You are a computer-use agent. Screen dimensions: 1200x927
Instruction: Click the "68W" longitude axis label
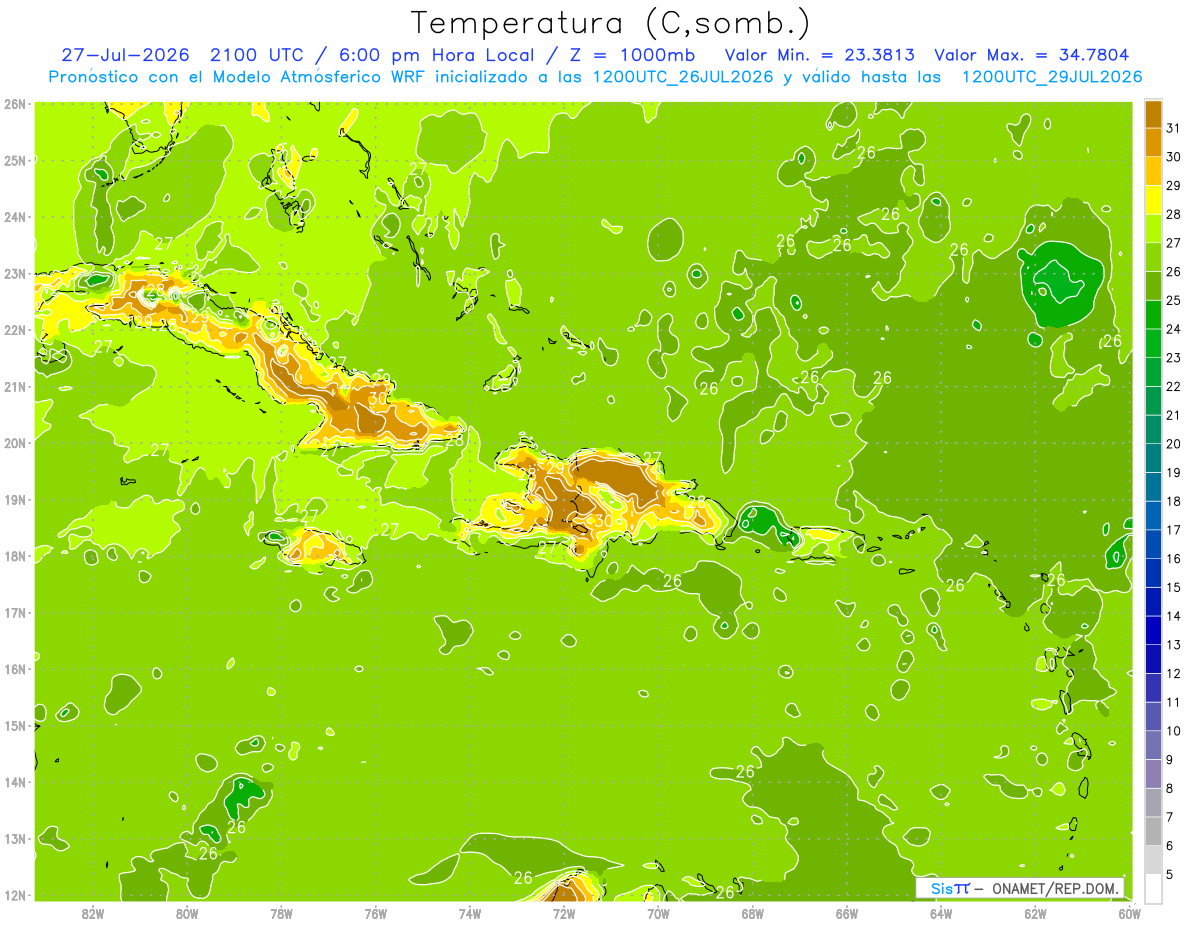(752, 913)
